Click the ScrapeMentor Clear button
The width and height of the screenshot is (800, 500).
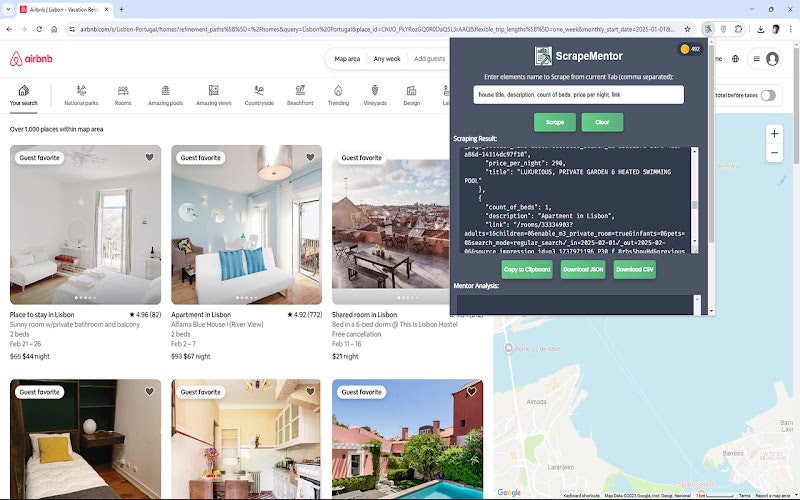tap(602, 122)
